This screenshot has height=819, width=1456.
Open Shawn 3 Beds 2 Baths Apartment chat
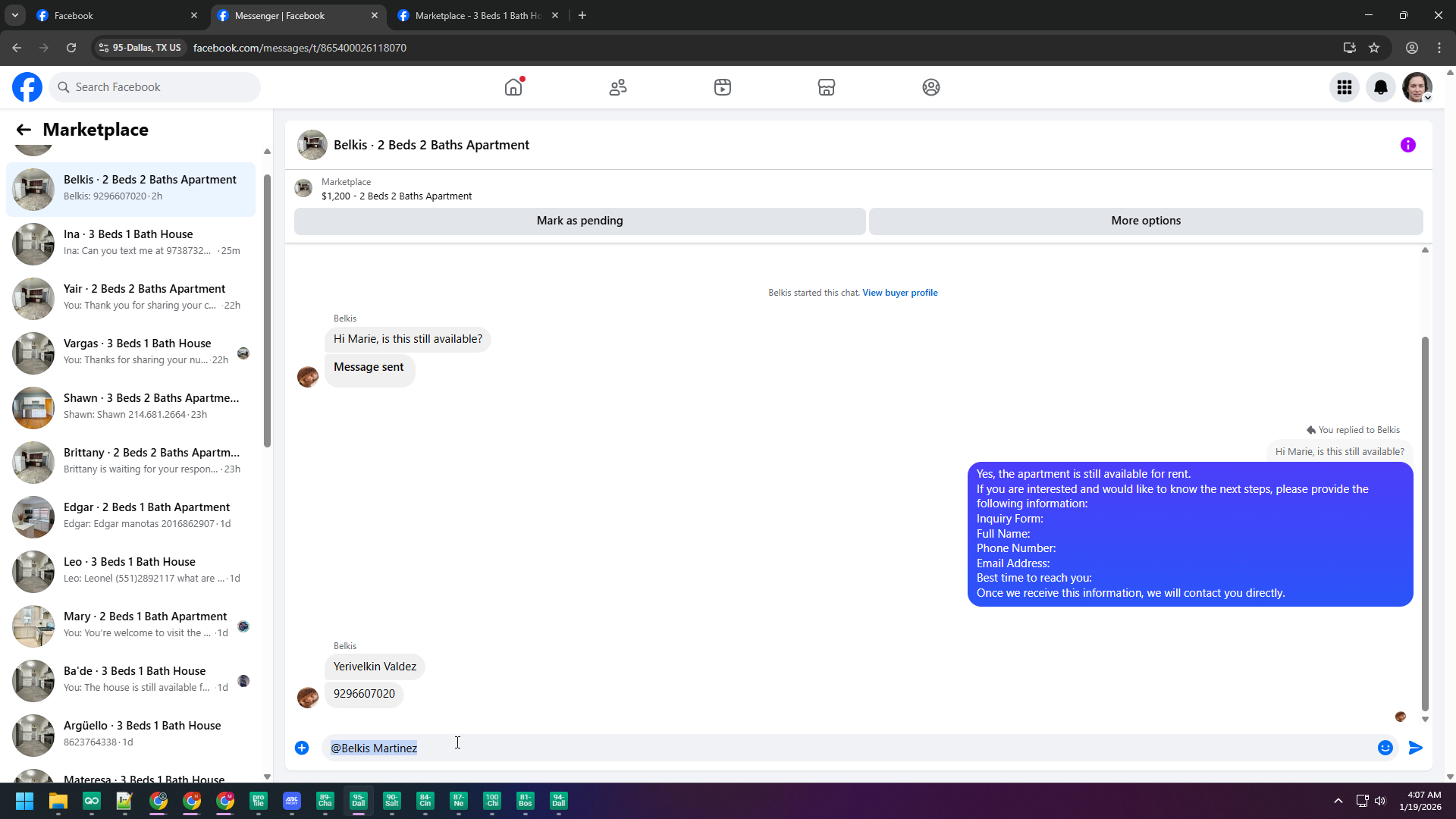tap(130, 407)
